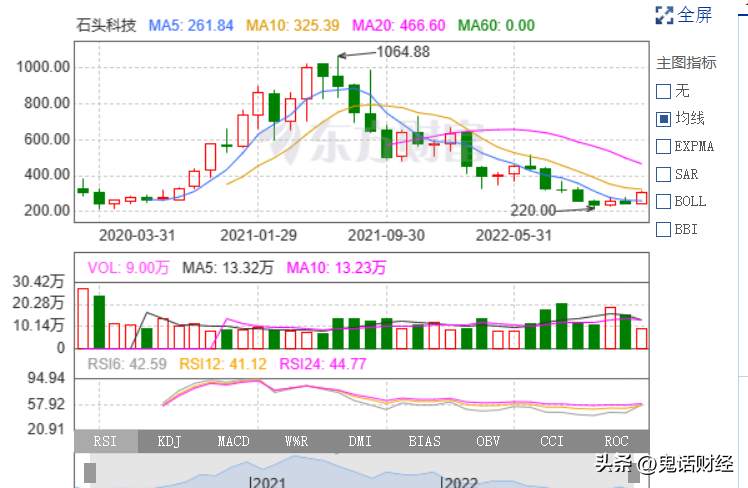Screen dimensions: 748x488
Task: Click the MA5: 261.84 legend value
Action: pyautogui.click(x=191, y=25)
